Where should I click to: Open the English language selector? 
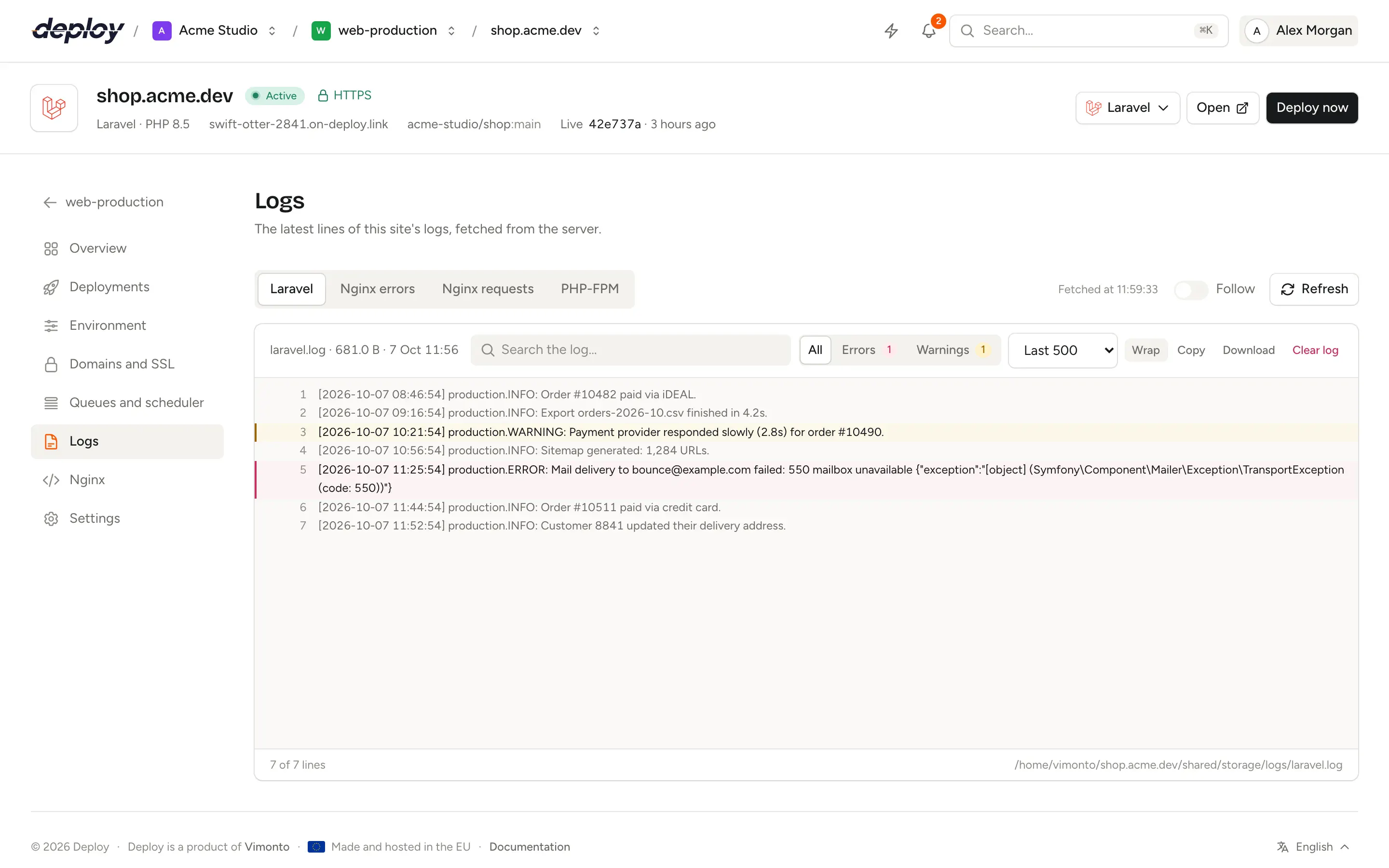pyautogui.click(x=1314, y=847)
